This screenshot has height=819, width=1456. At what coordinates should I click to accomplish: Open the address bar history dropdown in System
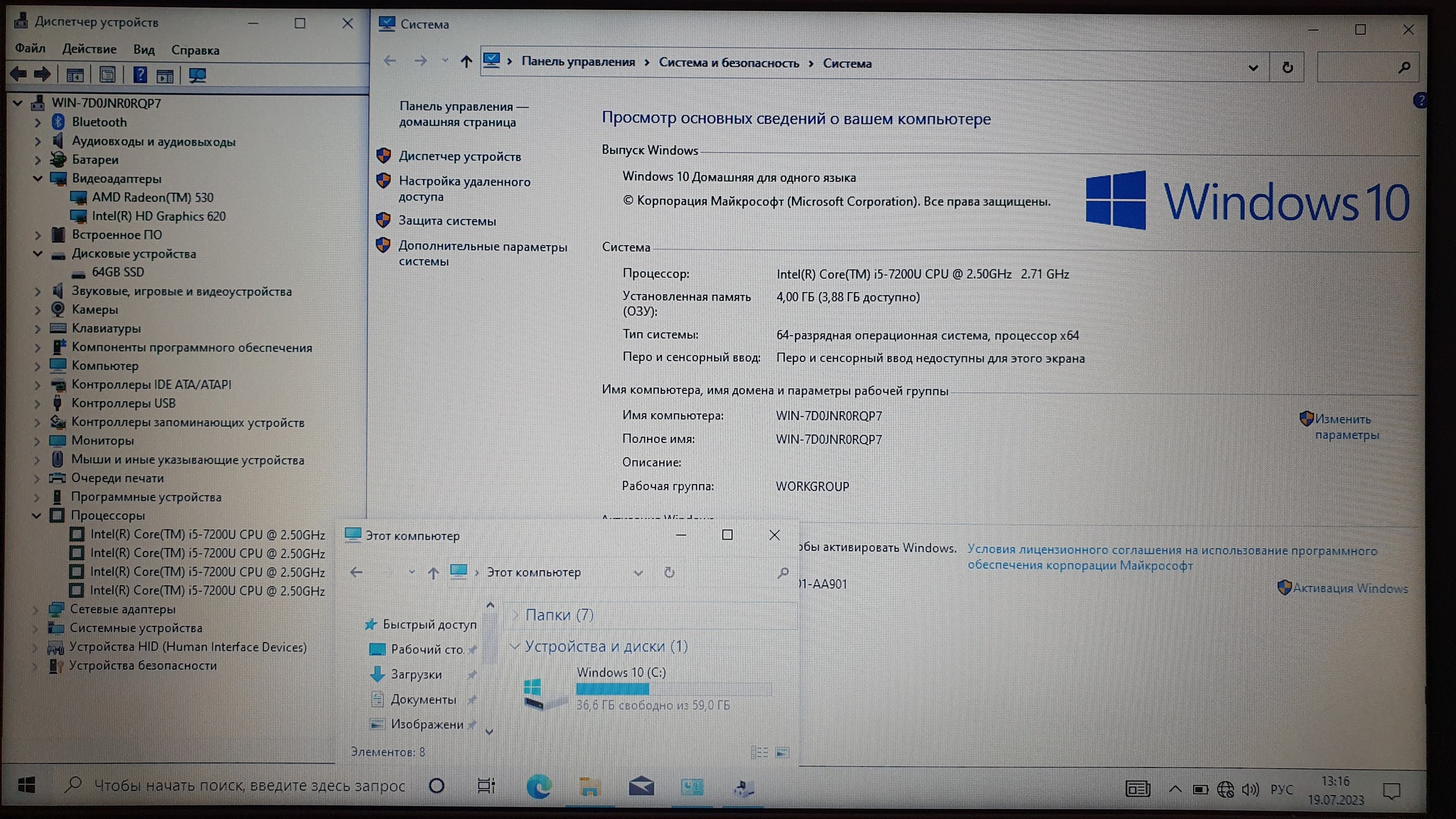point(1253,68)
